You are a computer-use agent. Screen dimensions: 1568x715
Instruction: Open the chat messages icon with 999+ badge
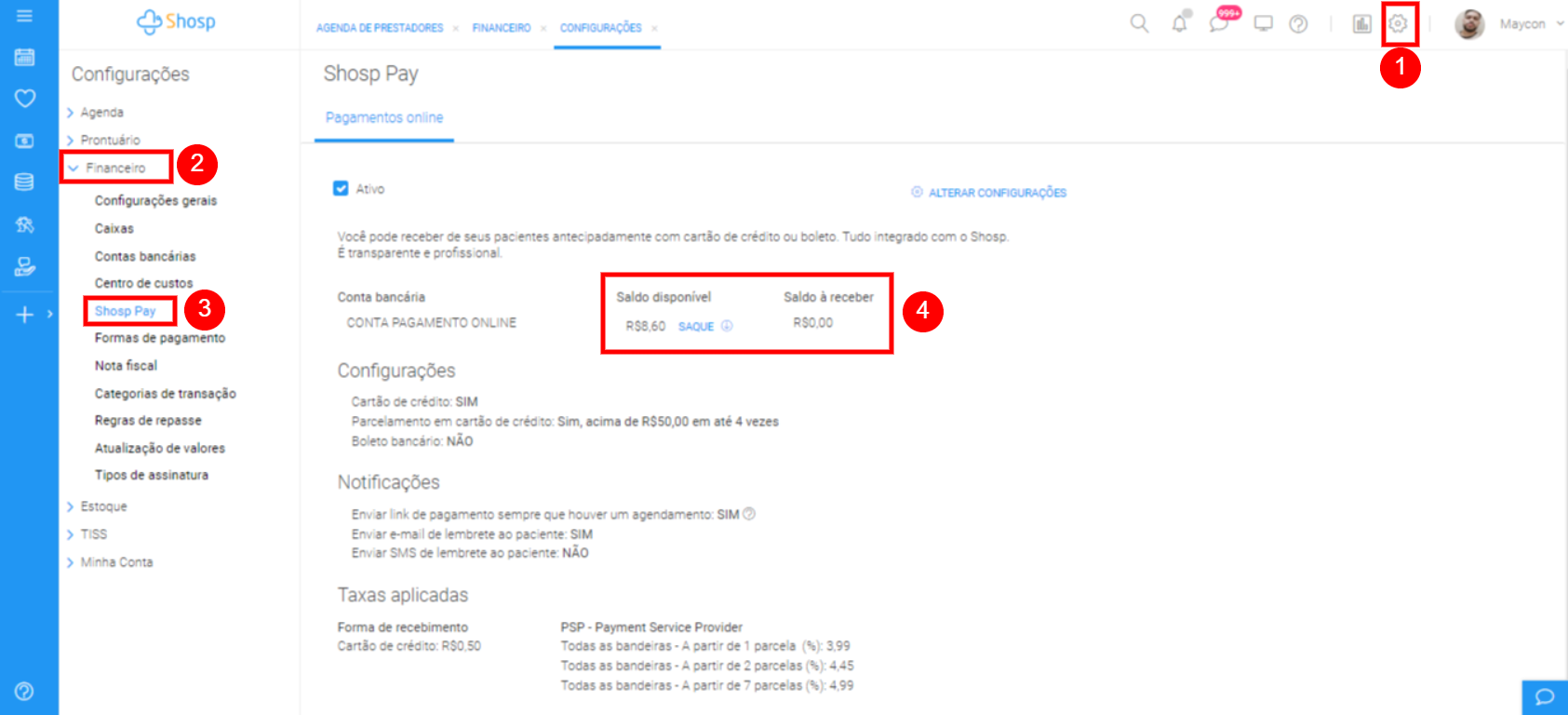[x=1221, y=22]
